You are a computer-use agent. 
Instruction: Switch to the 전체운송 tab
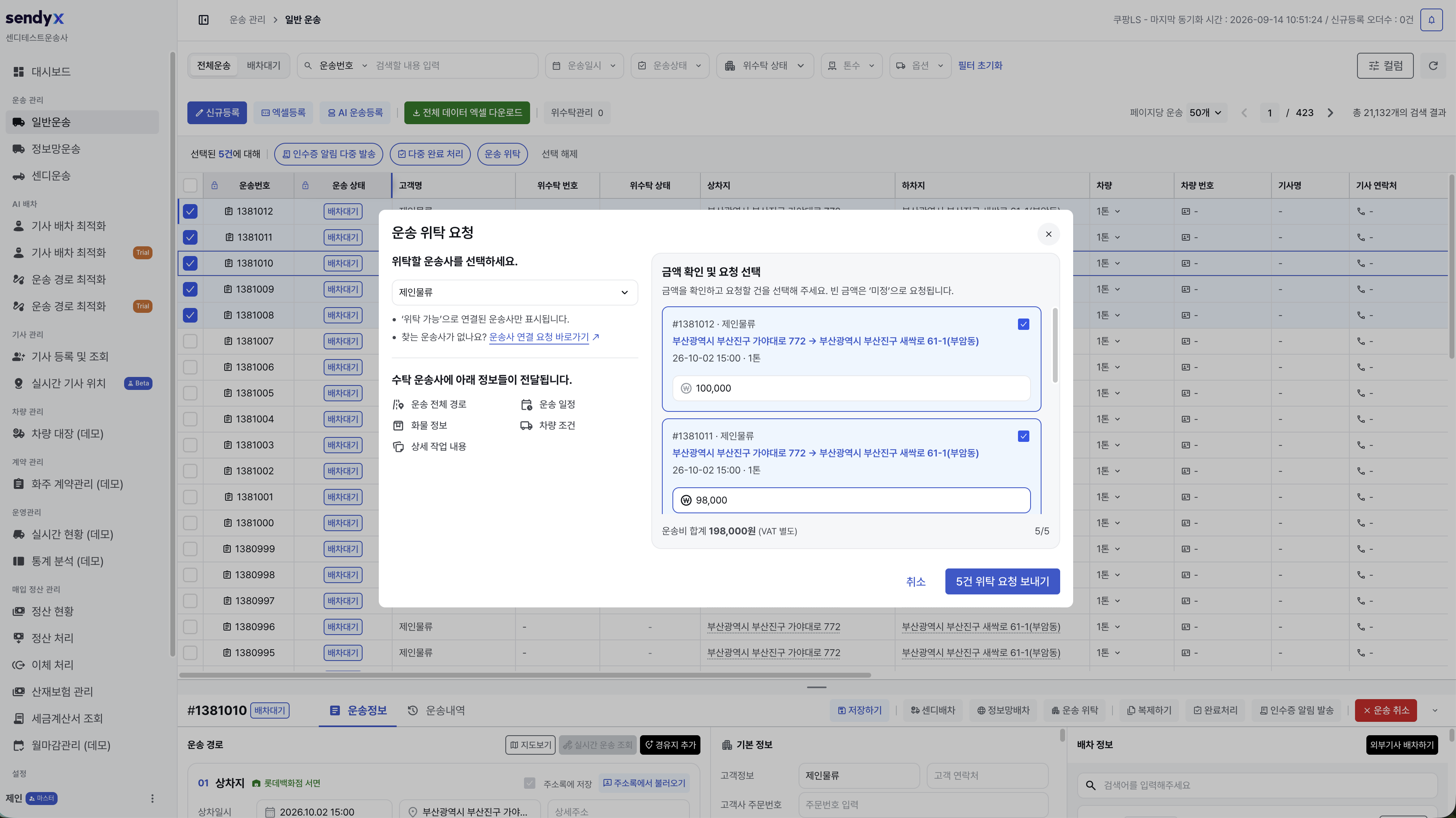point(214,66)
